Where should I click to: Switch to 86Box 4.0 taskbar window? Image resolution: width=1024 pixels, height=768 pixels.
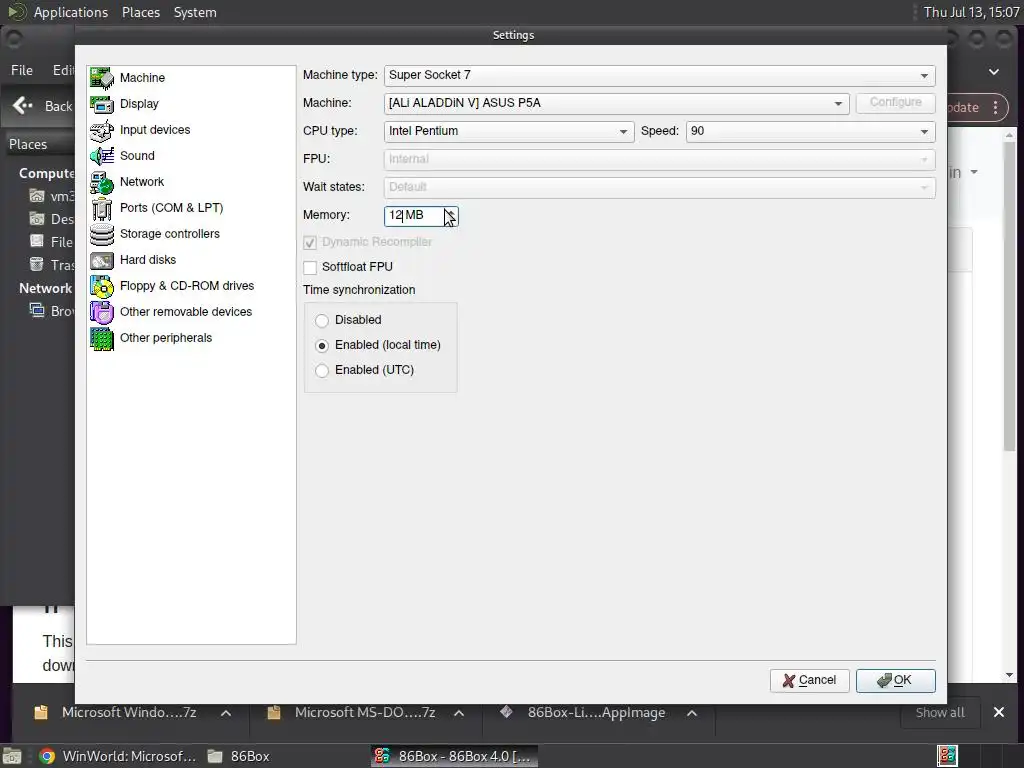tap(455, 756)
